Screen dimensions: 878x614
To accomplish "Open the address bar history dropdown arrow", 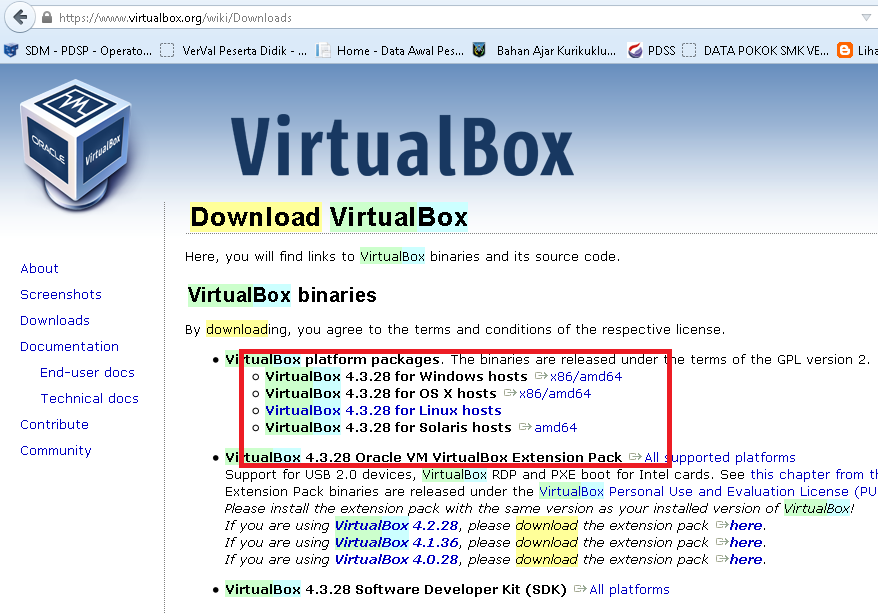I will point(866,18).
